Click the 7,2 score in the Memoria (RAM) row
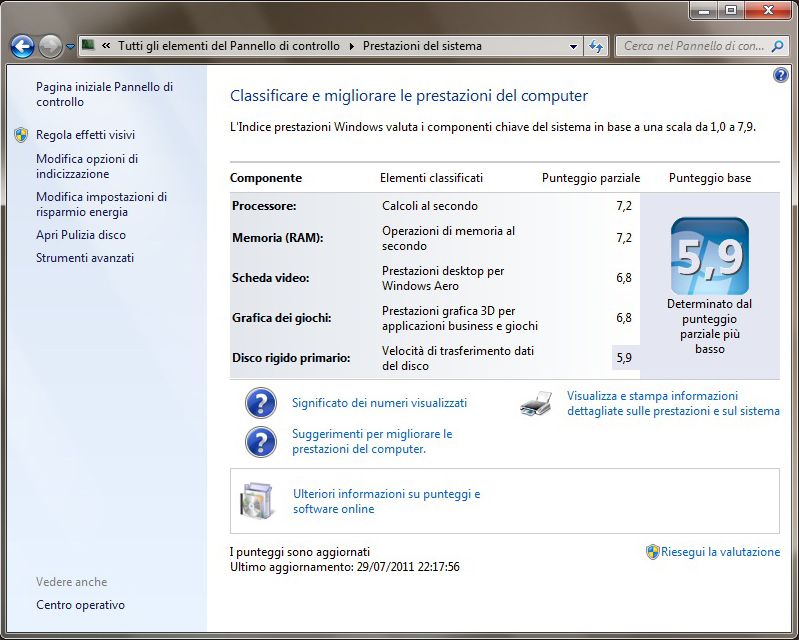Image resolution: width=799 pixels, height=640 pixels. coord(624,238)
